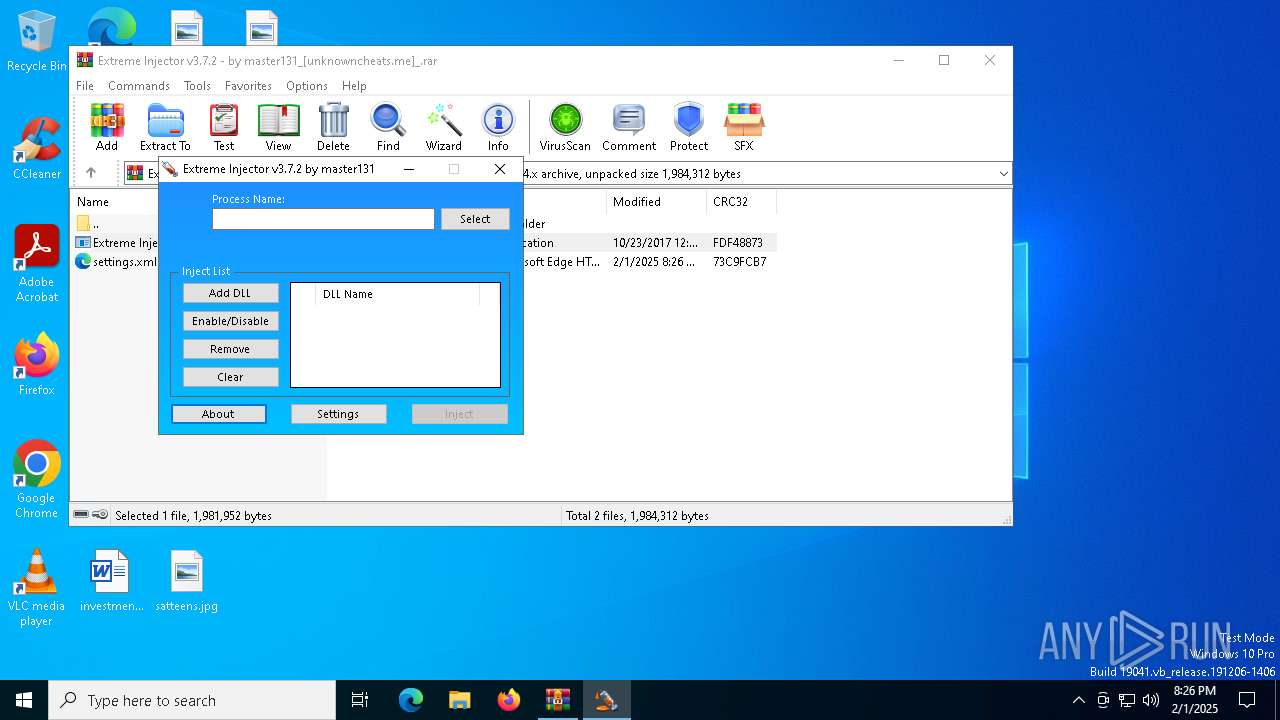Open the Windows Start menu

point(24,700)
